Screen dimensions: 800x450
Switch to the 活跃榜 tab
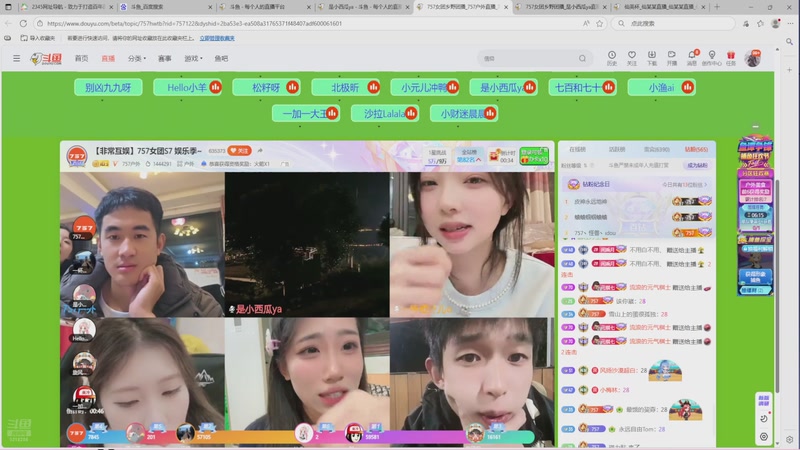pyautogui.click(x=617, y=149)
